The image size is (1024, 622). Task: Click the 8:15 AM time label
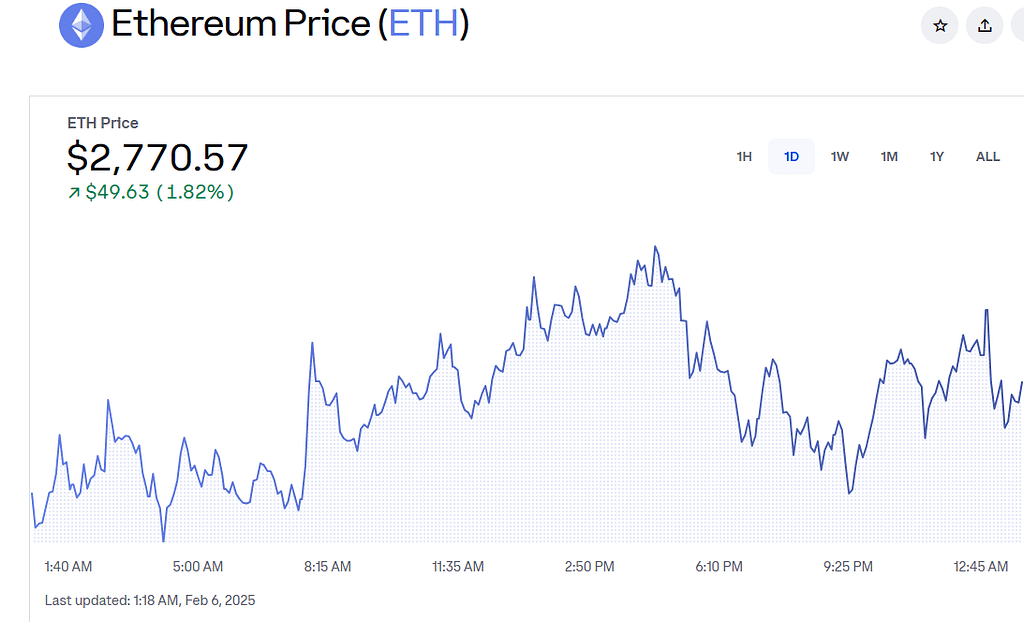pos(328,567)
